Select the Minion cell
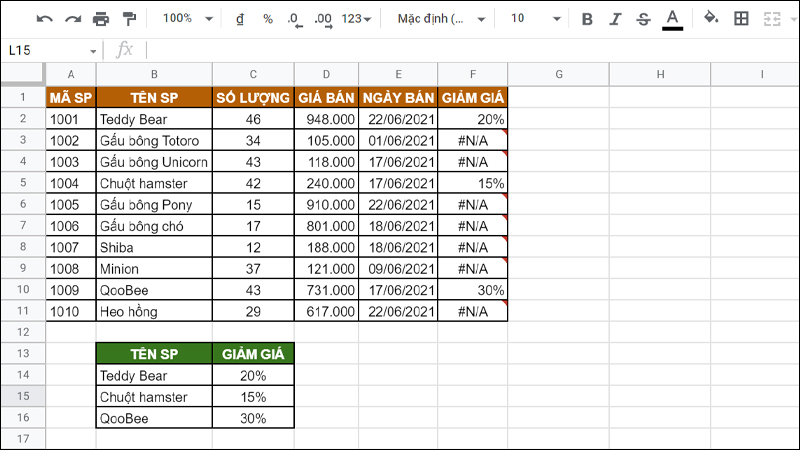The image size is (800, 450). point(154,269)
